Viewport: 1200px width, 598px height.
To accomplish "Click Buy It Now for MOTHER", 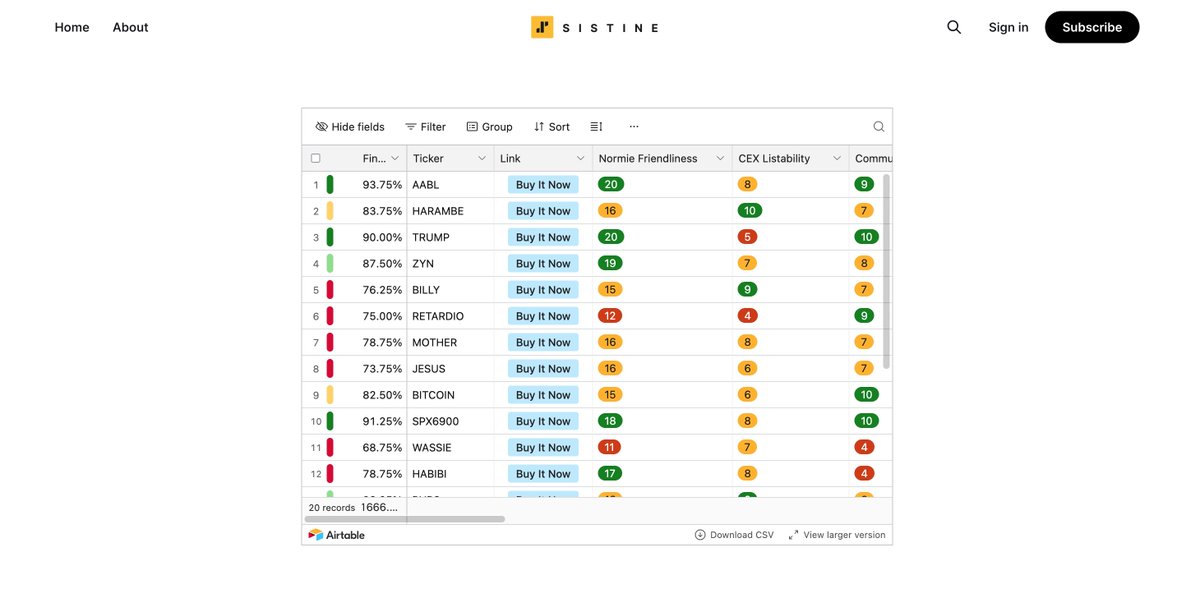I will [x=543, y=342].
